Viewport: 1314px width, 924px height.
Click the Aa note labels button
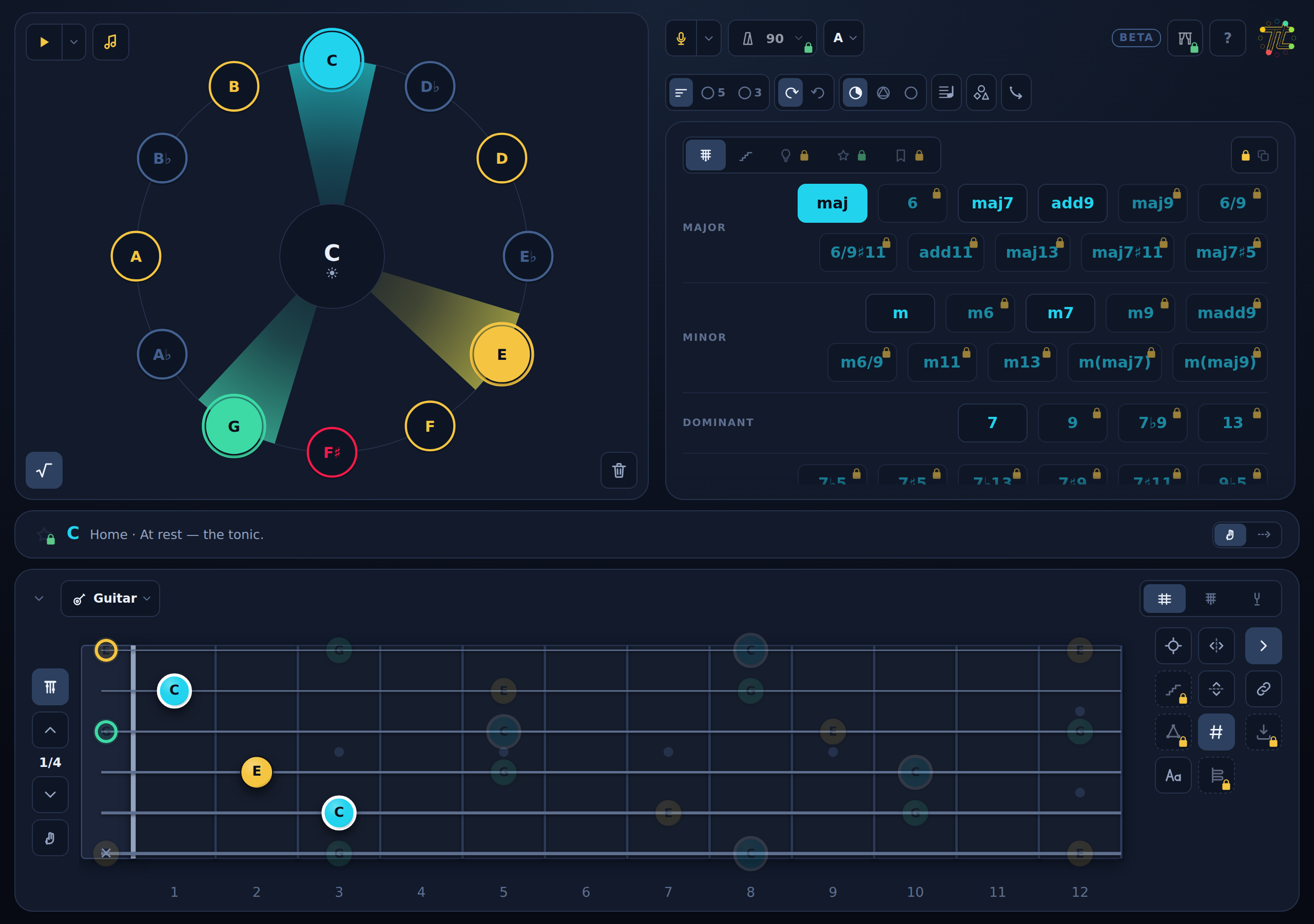pos(1173,775)
